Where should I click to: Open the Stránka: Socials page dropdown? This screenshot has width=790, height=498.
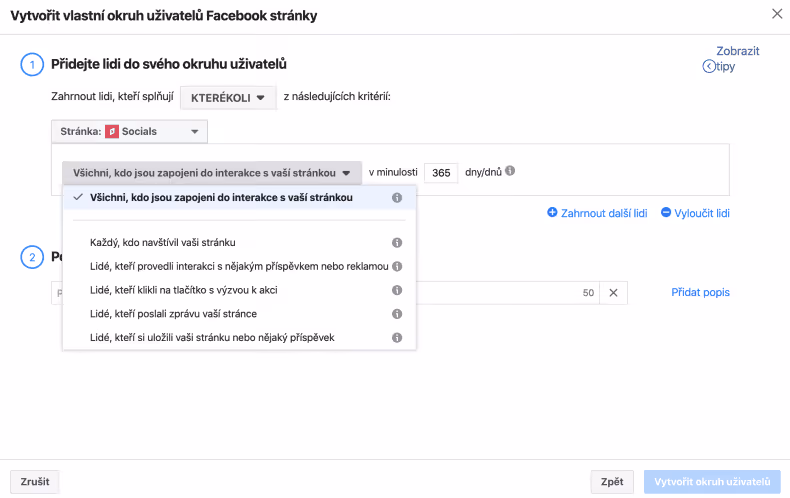[x=129, y=132]
